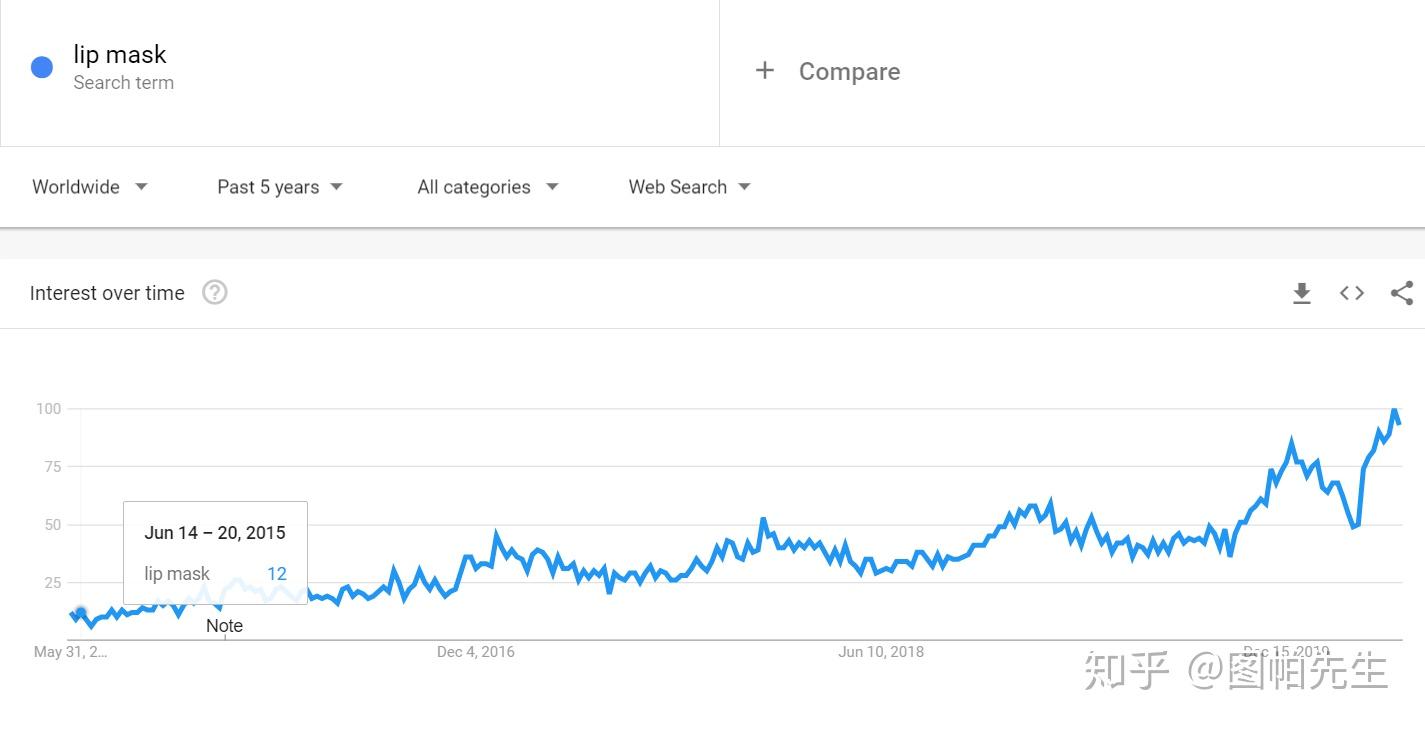Open the embed code icon
Image resolution: width=1425 pixels, height=729 pixels.
[x=1352, y=293]
